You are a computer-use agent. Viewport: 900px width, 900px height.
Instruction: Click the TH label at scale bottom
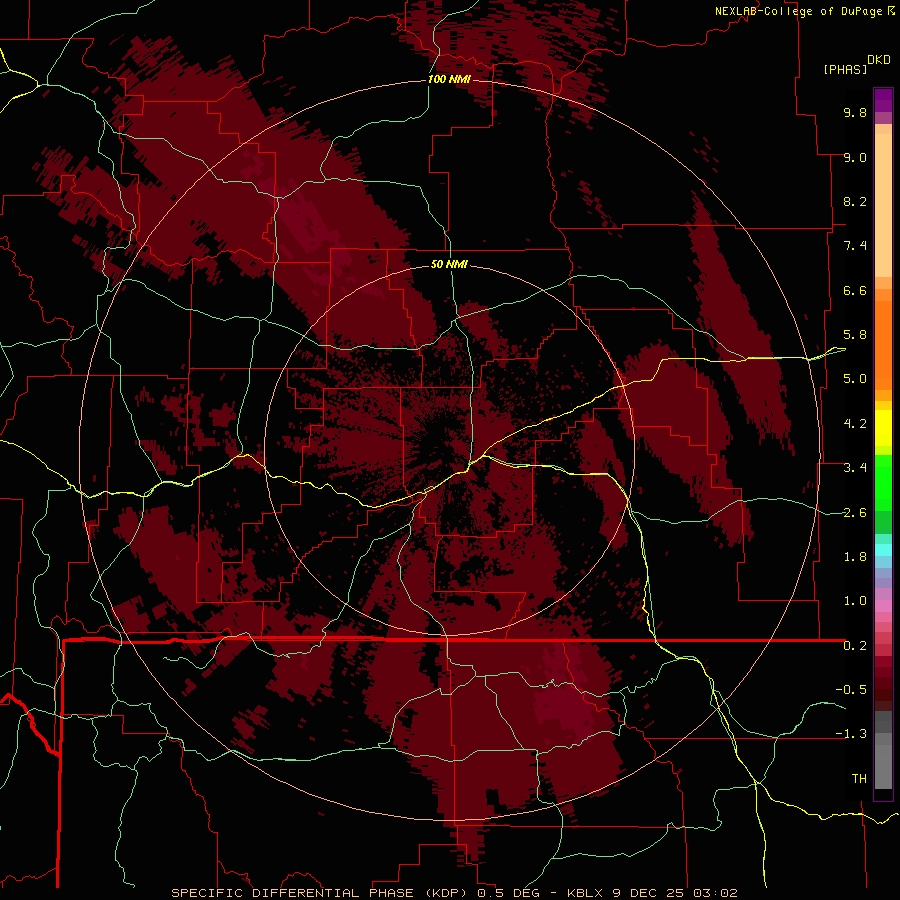tap(859, 778)
